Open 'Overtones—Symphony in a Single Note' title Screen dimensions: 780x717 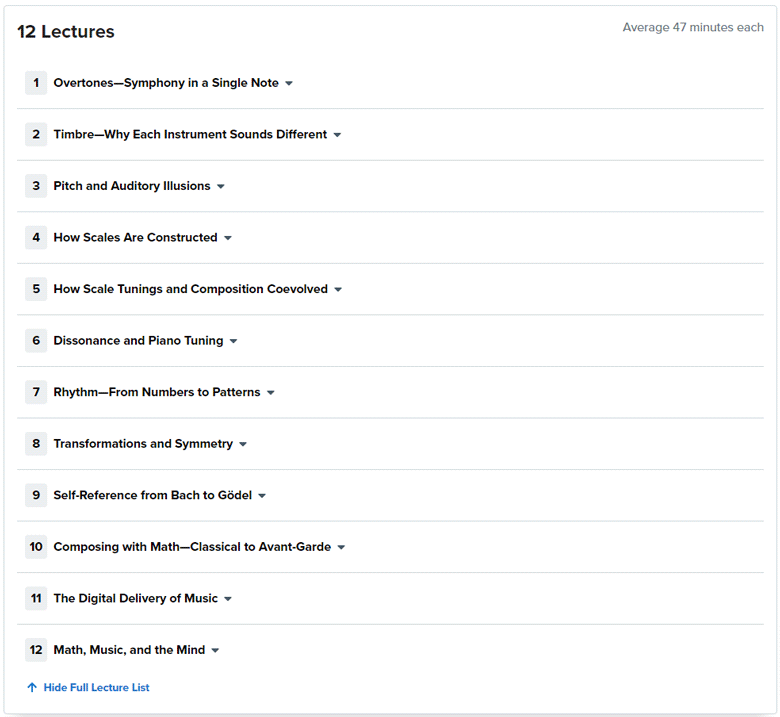pos(166,83)
